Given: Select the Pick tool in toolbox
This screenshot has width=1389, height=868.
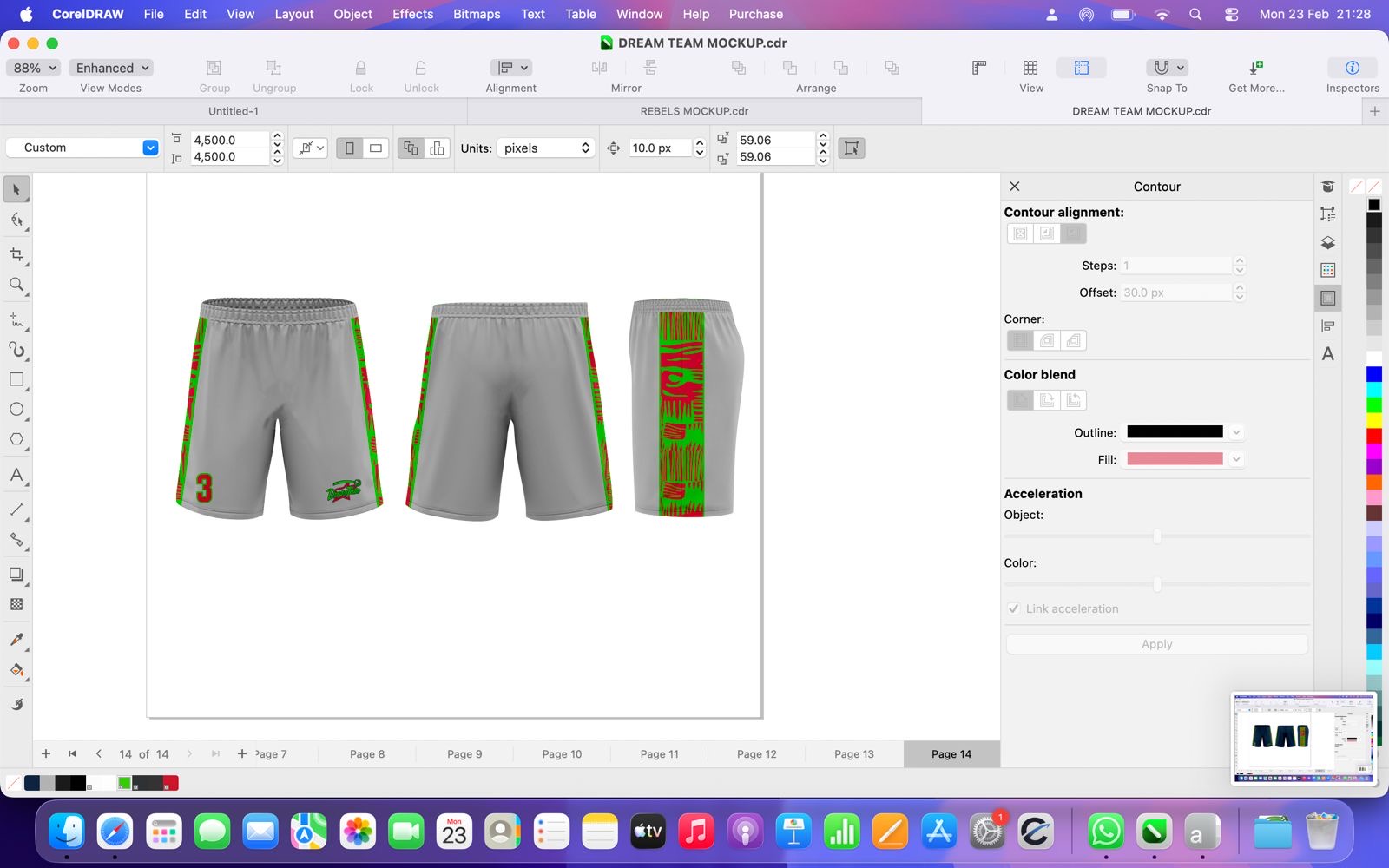Looking at the screenshot, I should (16, 189).
